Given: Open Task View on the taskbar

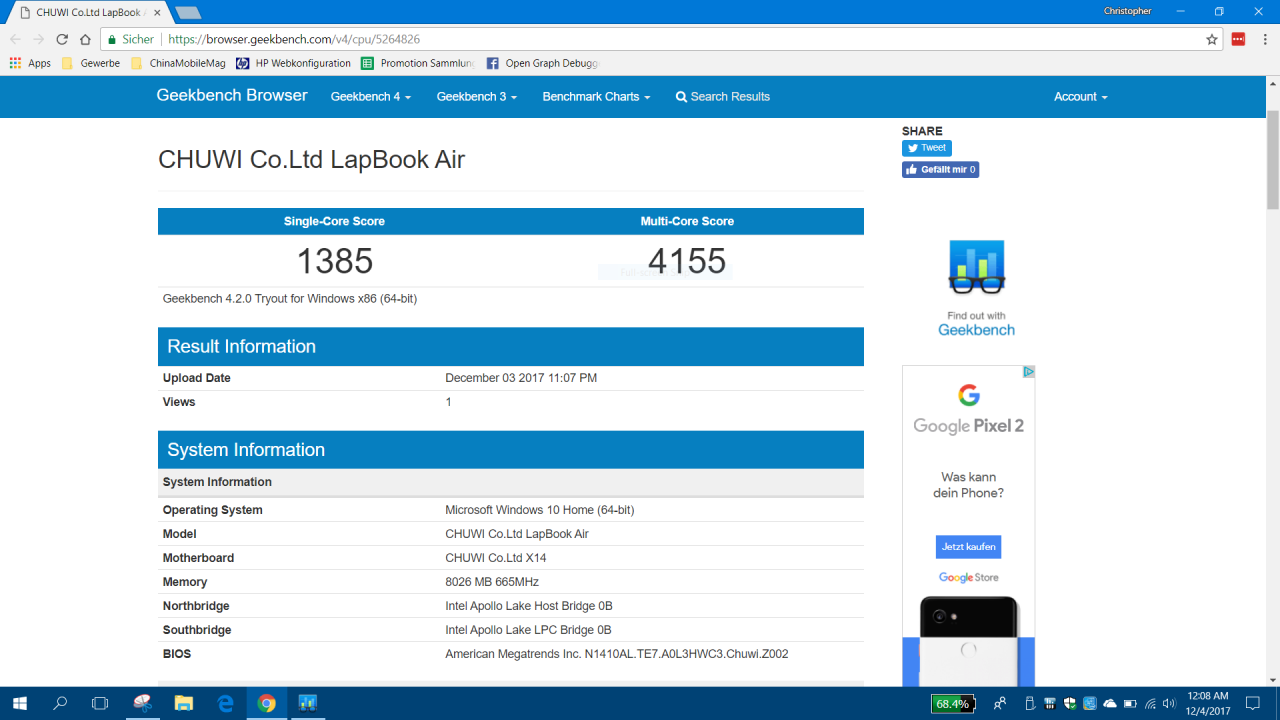Looking at the screenshot, I should coord(100,703).
